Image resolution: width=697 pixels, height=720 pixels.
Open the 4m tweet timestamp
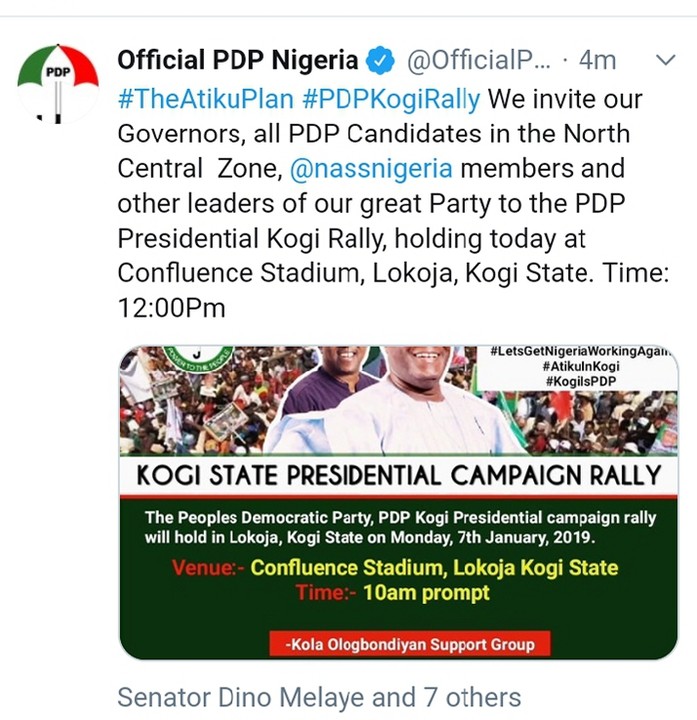(597, 61)
